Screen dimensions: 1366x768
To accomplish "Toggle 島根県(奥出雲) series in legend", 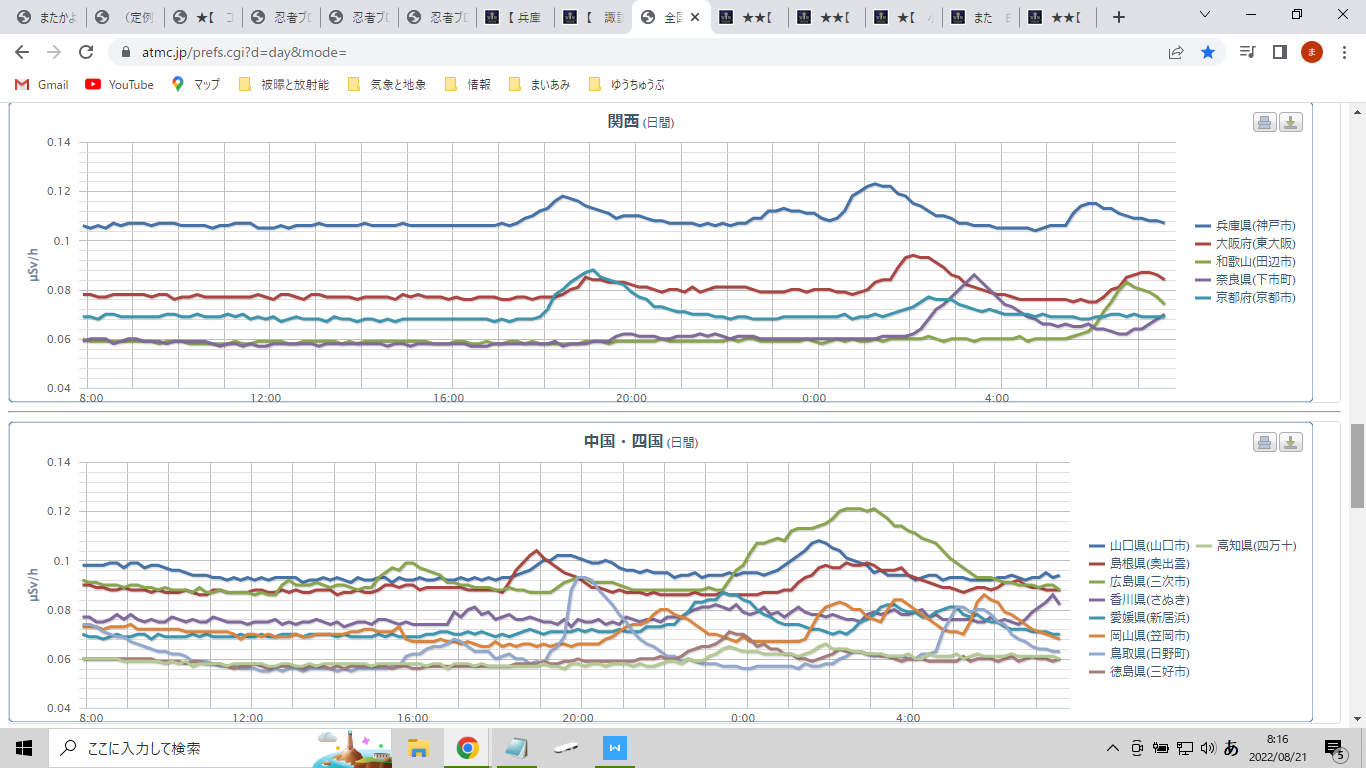I will click(1139, 563).
